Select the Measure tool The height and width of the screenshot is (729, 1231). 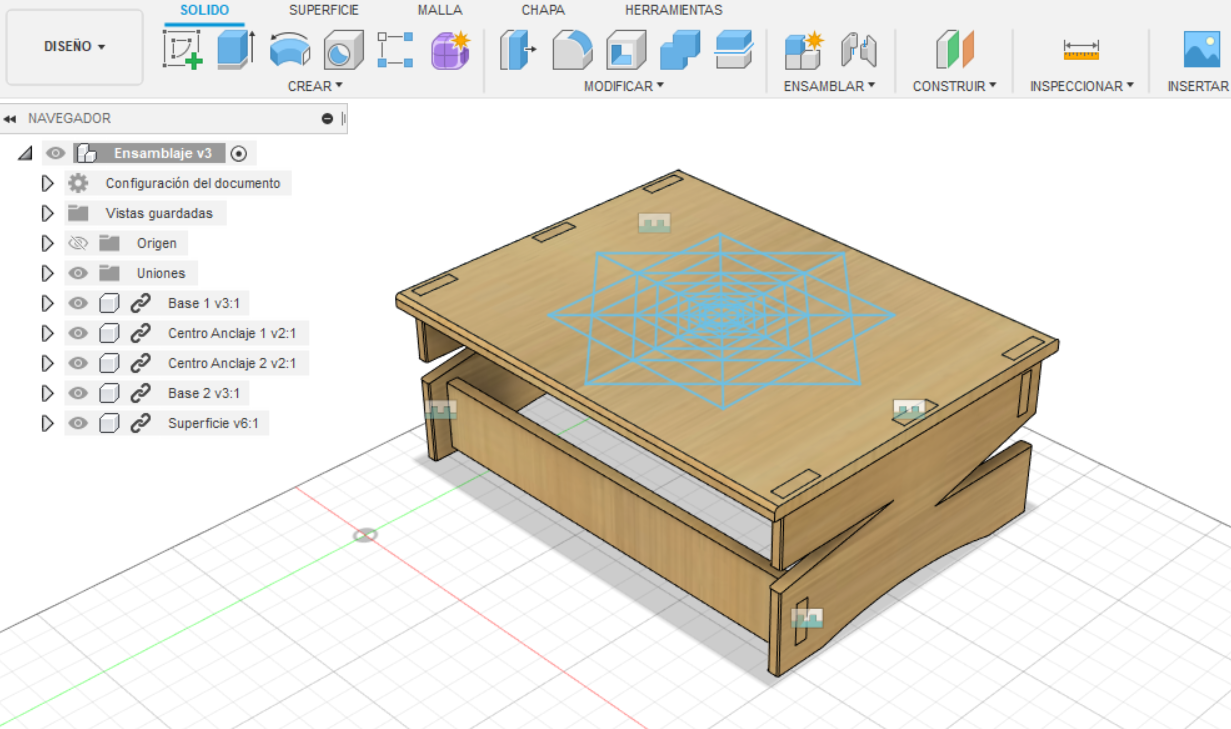pyautogui.click(x=1081, y=49)
